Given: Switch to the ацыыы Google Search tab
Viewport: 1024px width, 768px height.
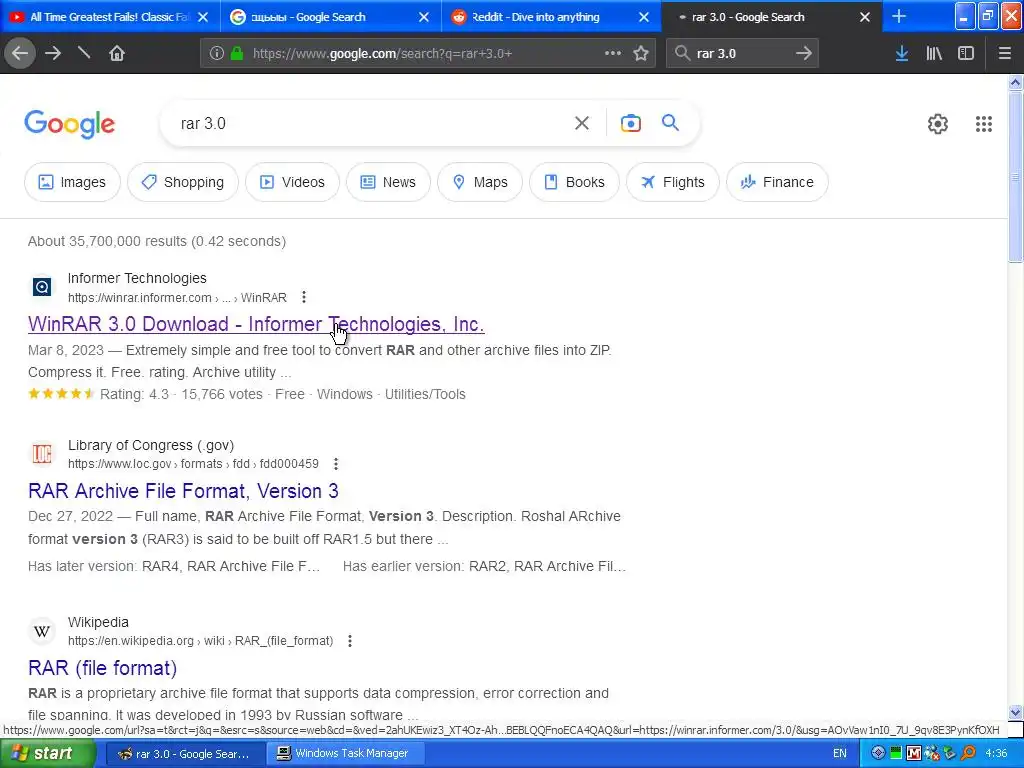Looking at the screenshot, I should coord(308,17).
